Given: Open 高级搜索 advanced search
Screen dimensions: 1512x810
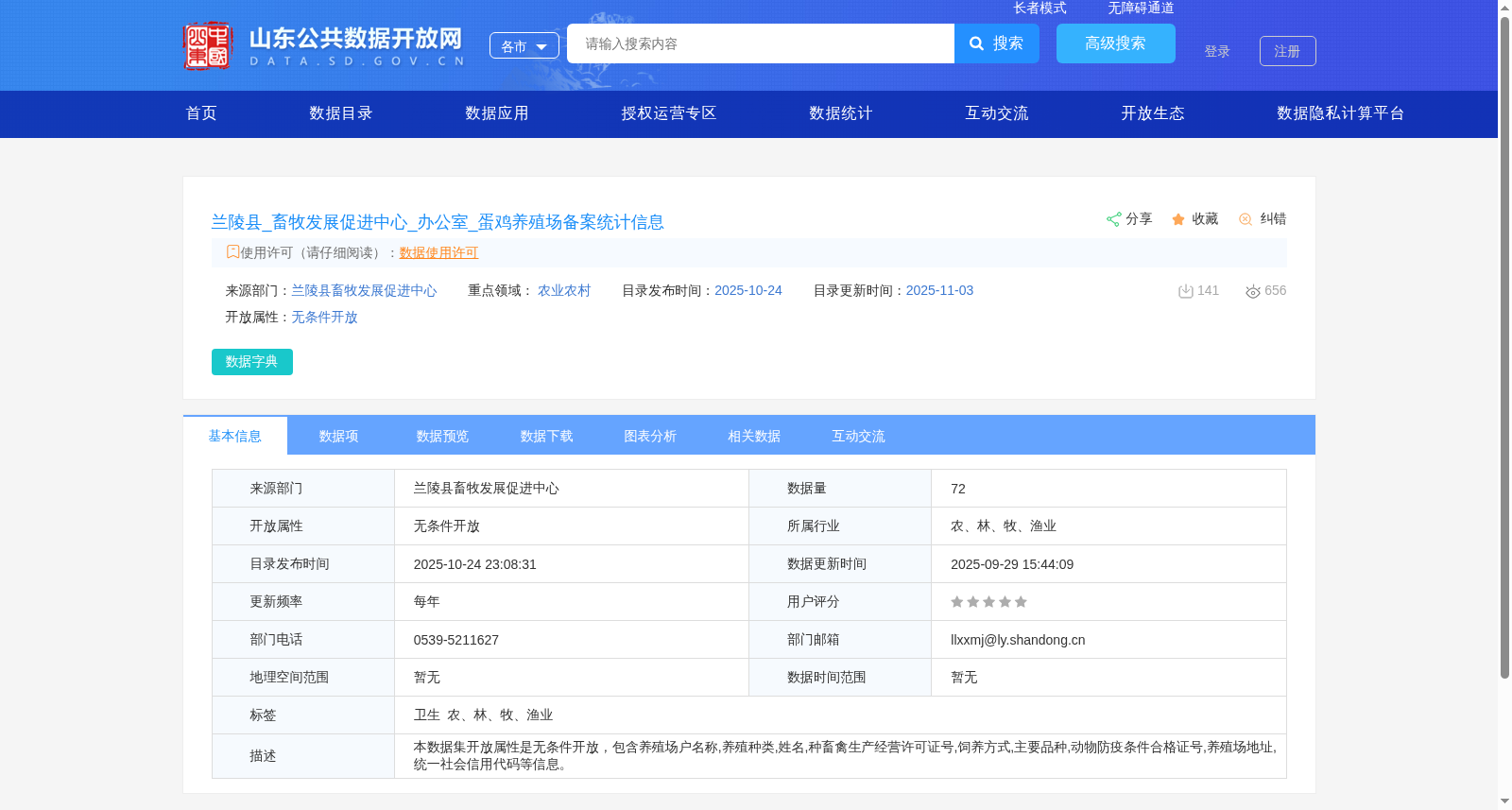Looking at the screenshot, I should pos(1116,43).
